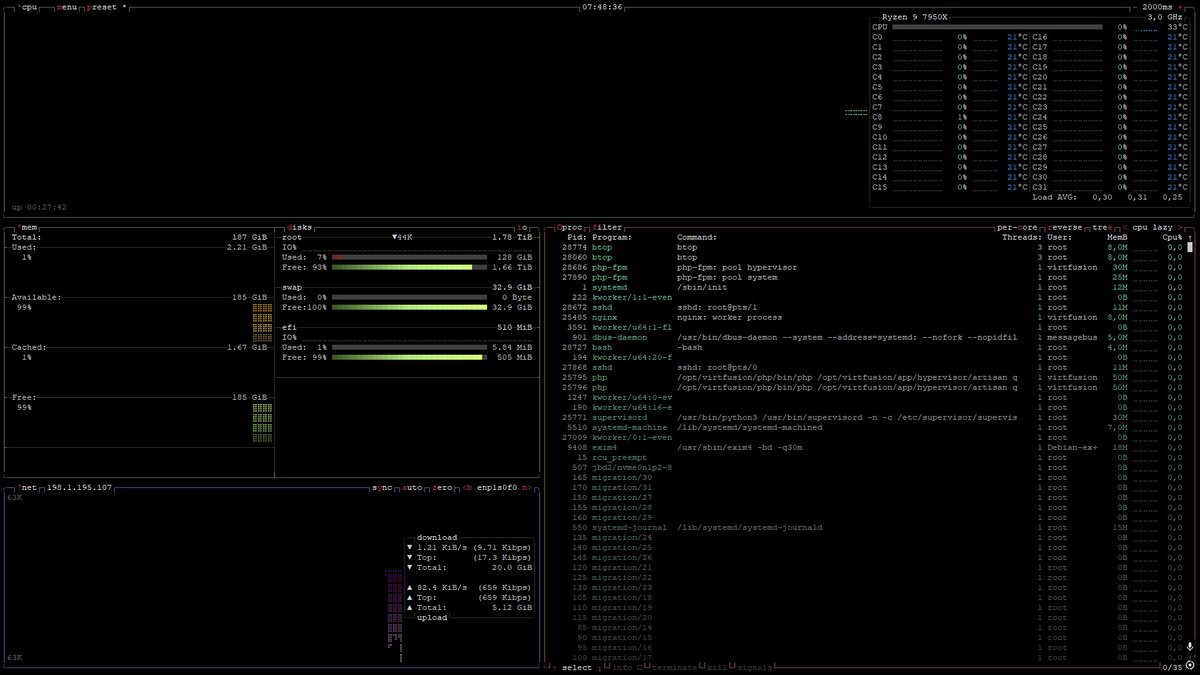Click the enp1s0f0 interface name

point(497,487)
